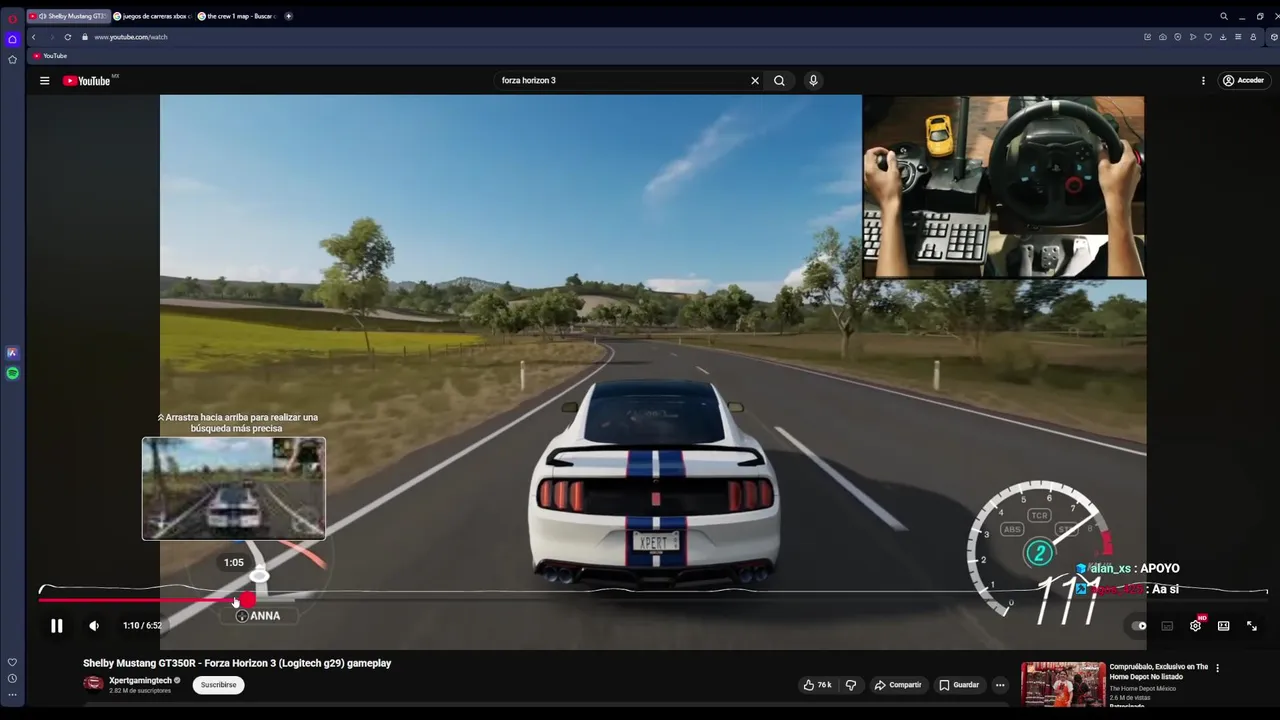Like the video with 76 k thumbs-up
Viewport: 1280px width, 720px height.
817,685
